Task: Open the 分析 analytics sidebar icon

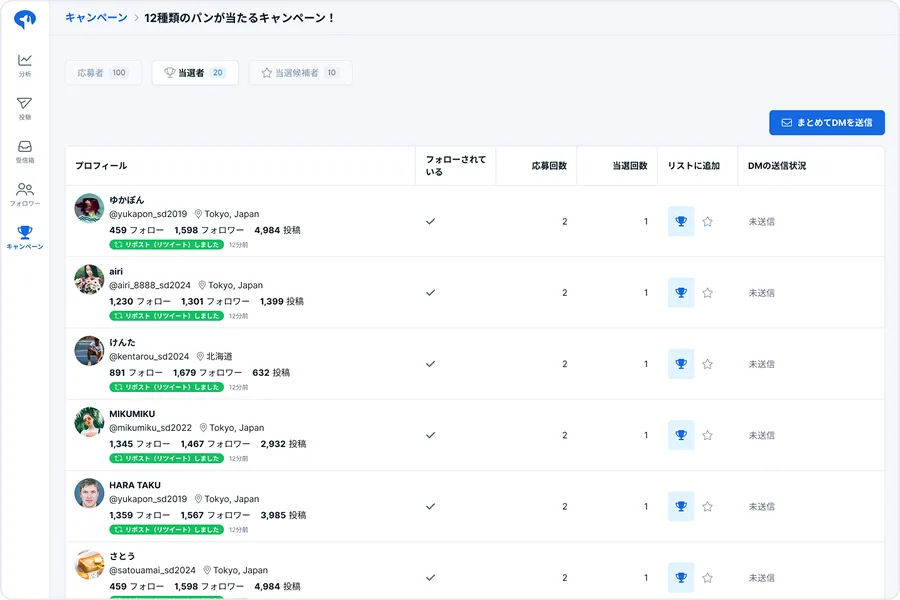Action: point(25,65)
